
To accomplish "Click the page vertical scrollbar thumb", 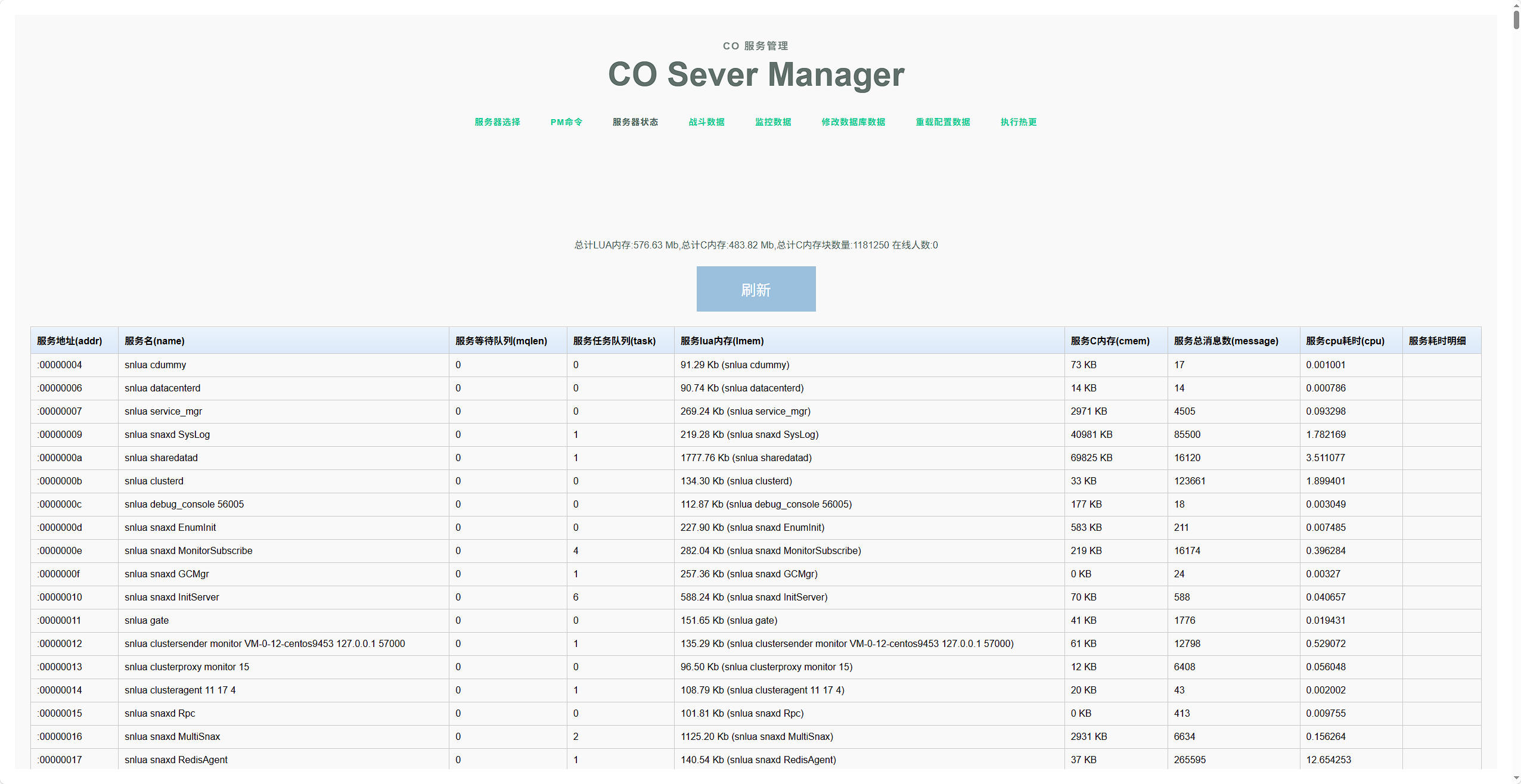I will [x=1516, y=19].
